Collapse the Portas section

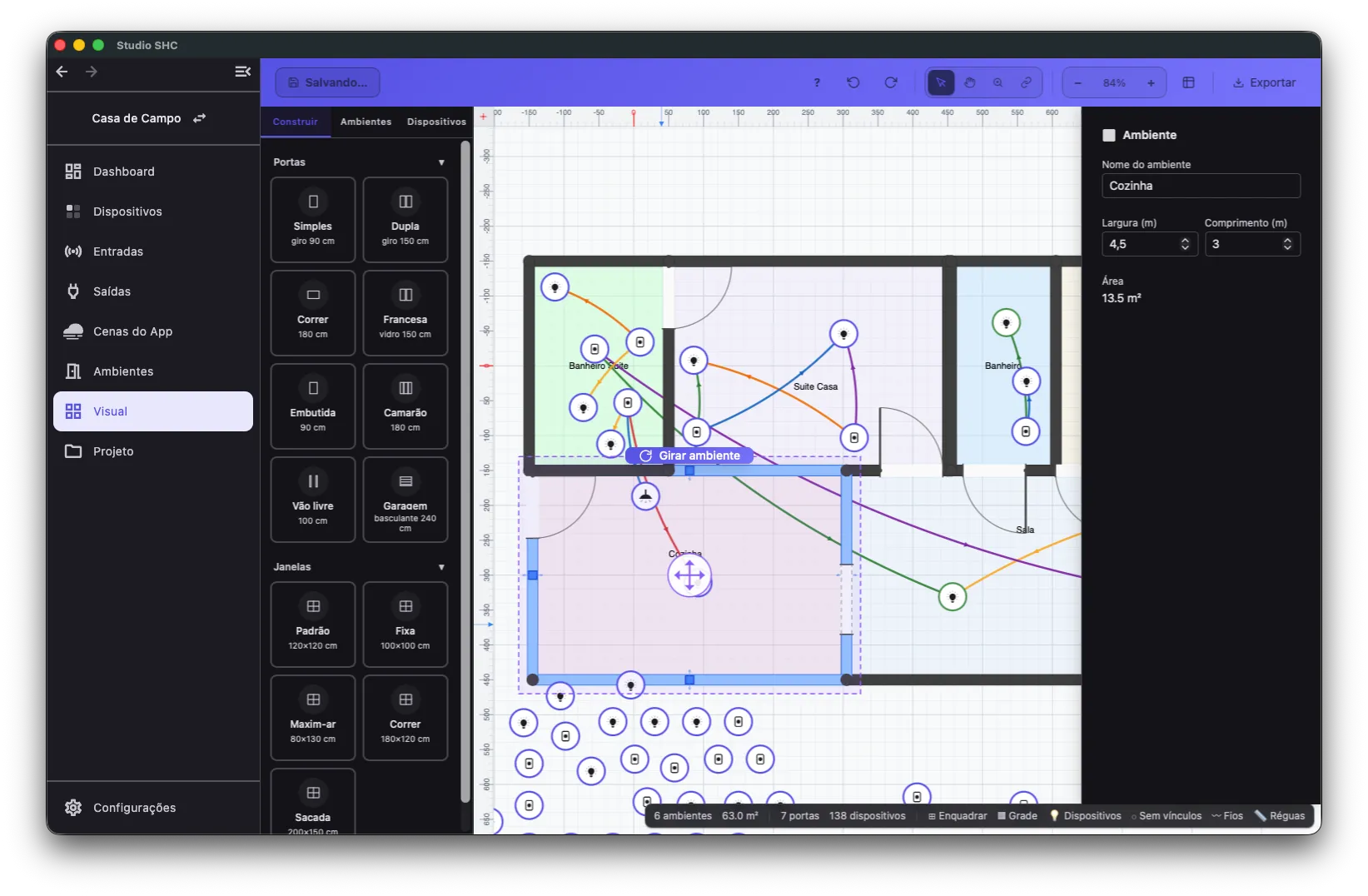tap(441, 162)
